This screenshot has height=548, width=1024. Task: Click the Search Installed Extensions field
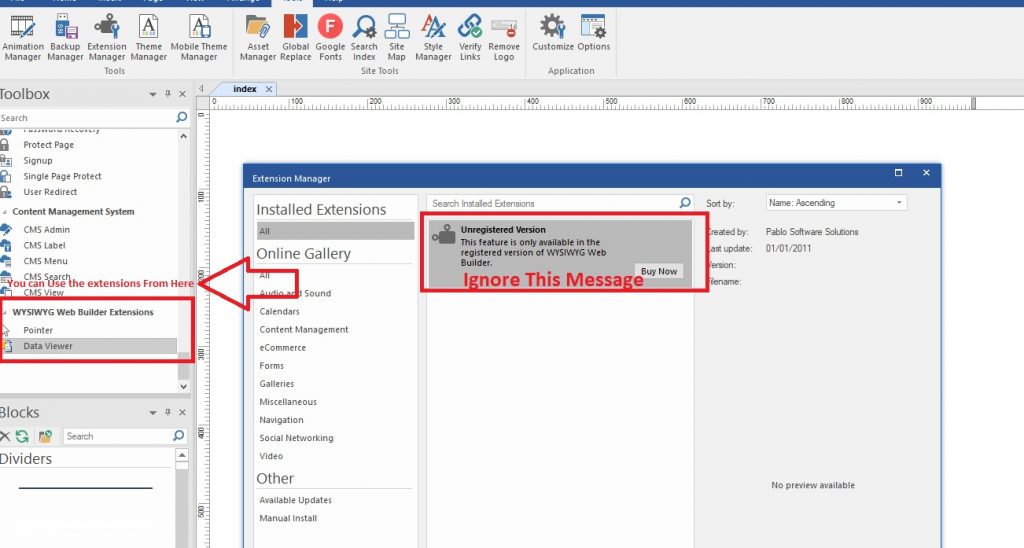(x=553, y=203)
